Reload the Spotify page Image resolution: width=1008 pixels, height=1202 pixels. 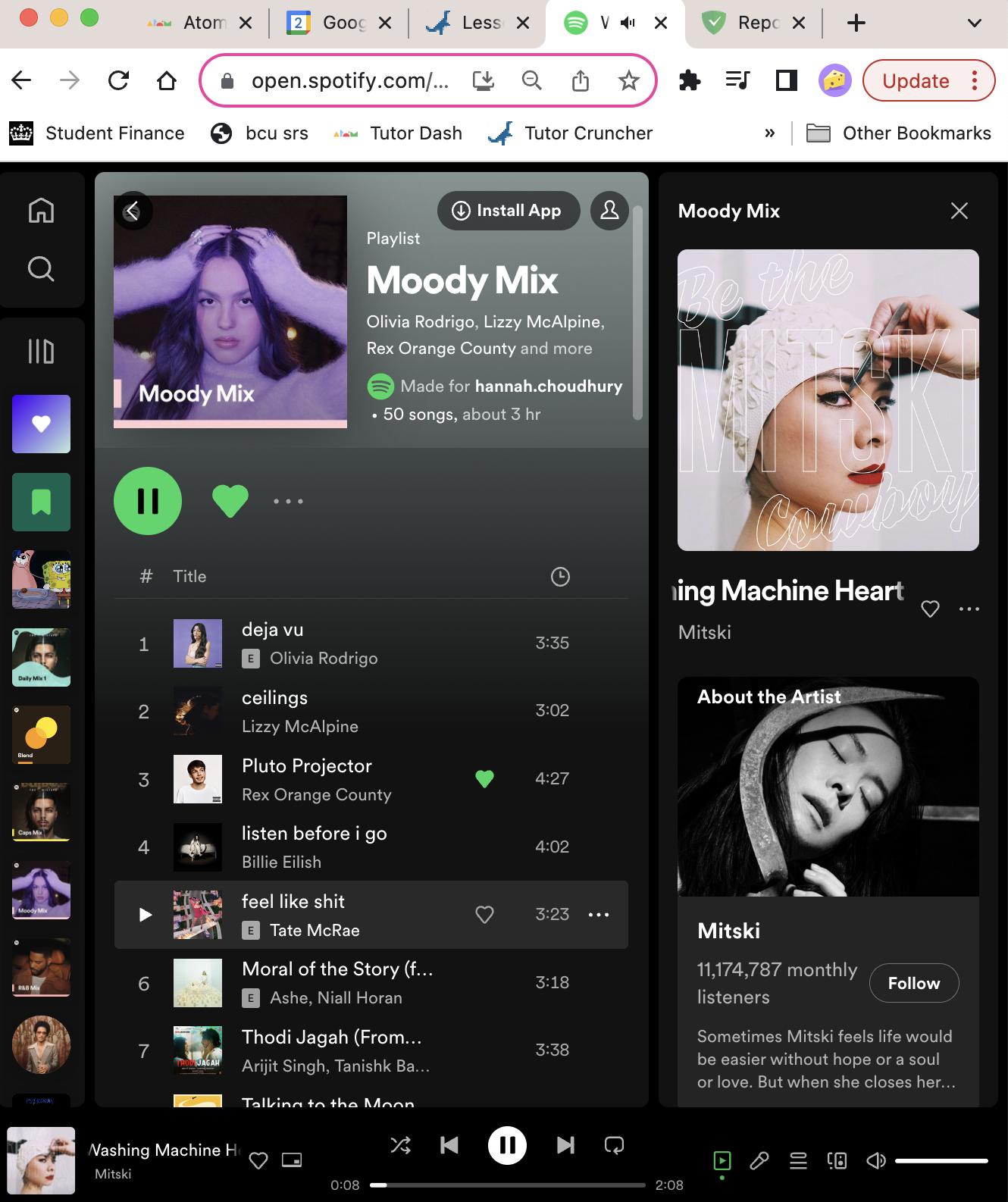tap(118, 80)
